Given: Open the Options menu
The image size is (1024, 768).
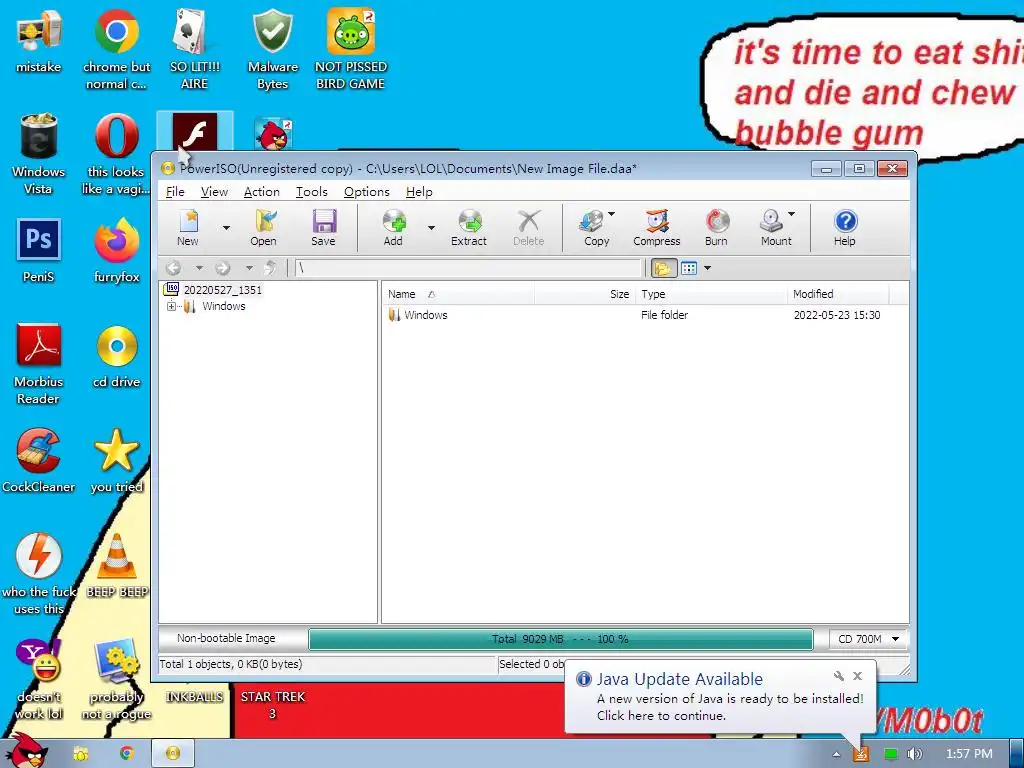Looking at the screenshot, I should click(366, 192).
